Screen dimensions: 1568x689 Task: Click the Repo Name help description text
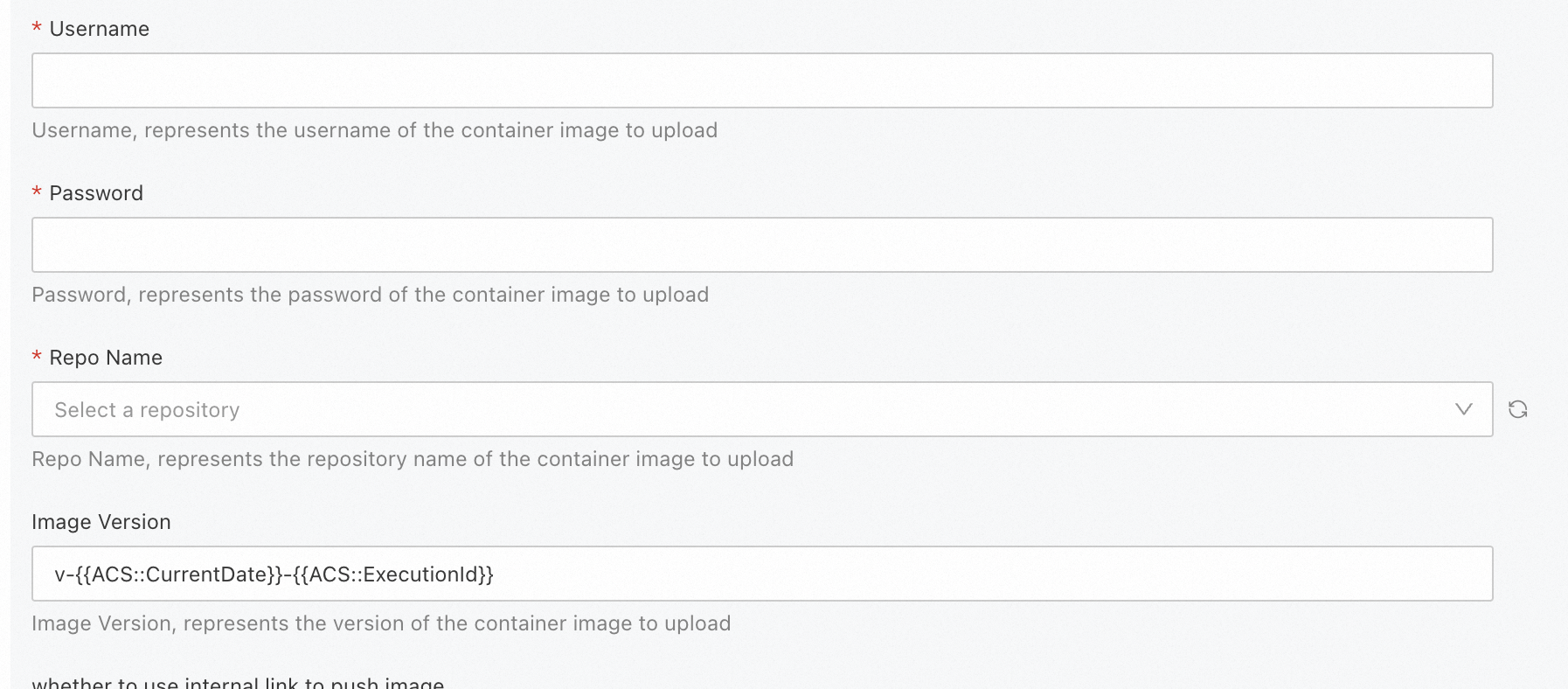click(x=413, y=459)
